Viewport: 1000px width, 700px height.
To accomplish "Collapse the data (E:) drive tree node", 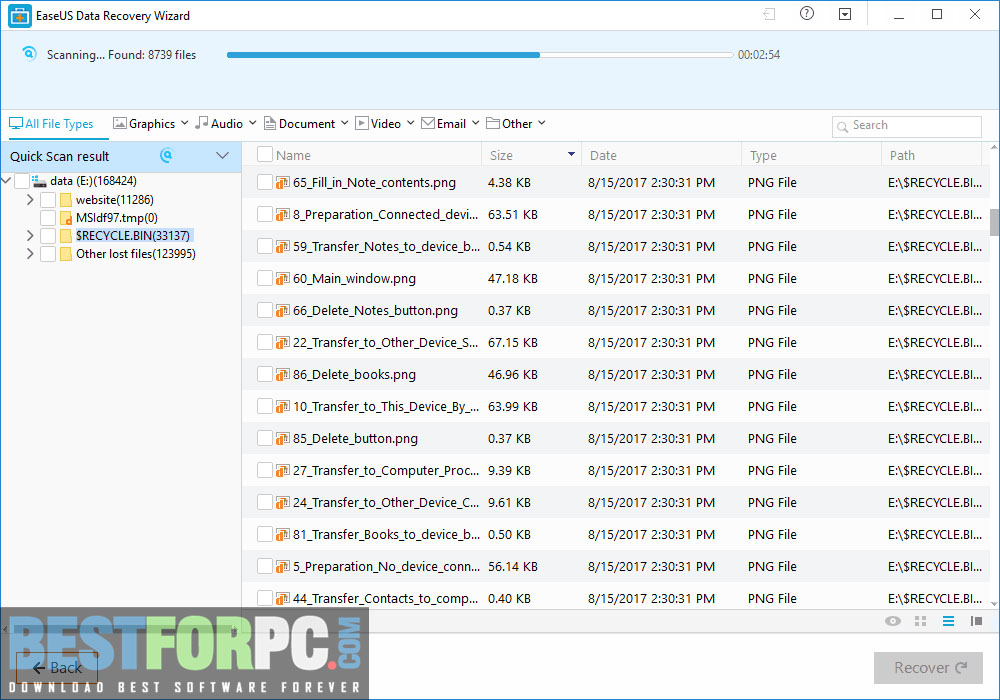I will pos(6,181).
